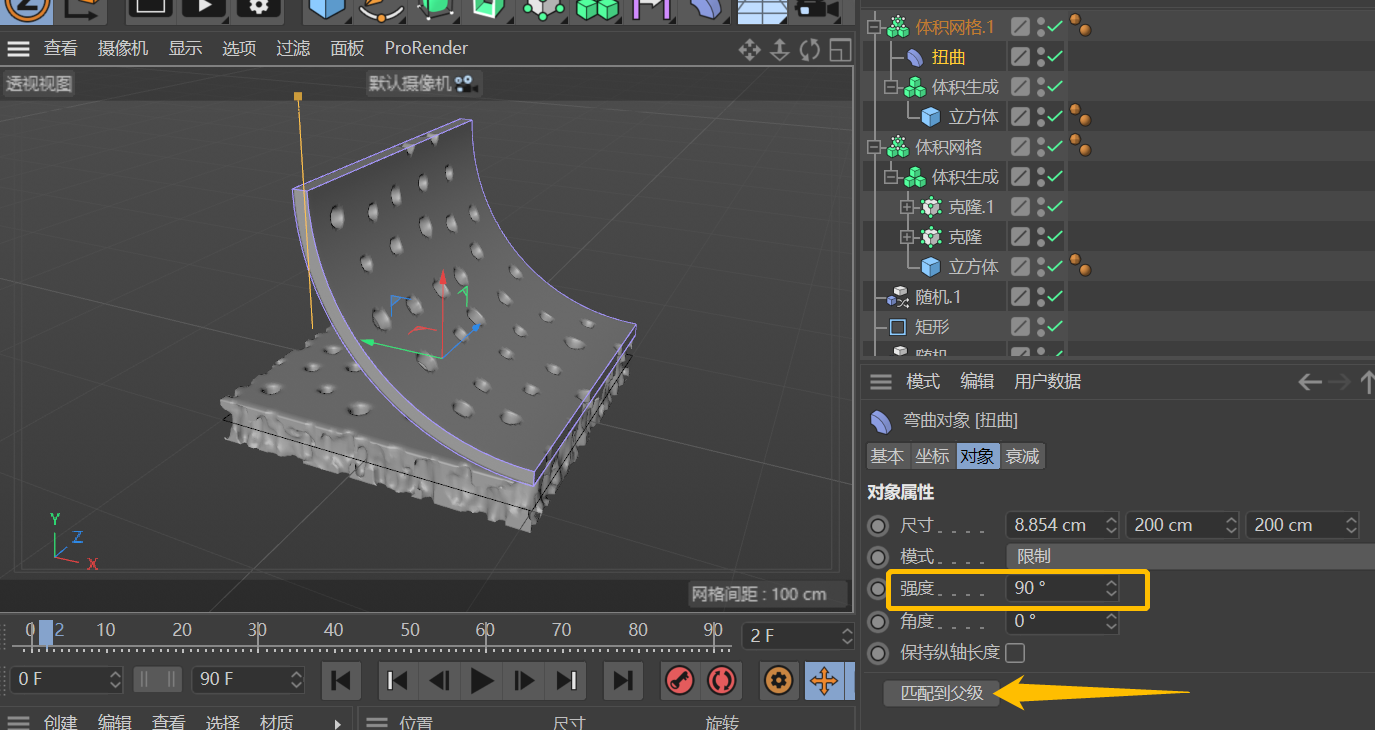Toggle the 保持纵轴长度 checkbox
Screen dimensions: 1375x730
(x=1015, y=653)
